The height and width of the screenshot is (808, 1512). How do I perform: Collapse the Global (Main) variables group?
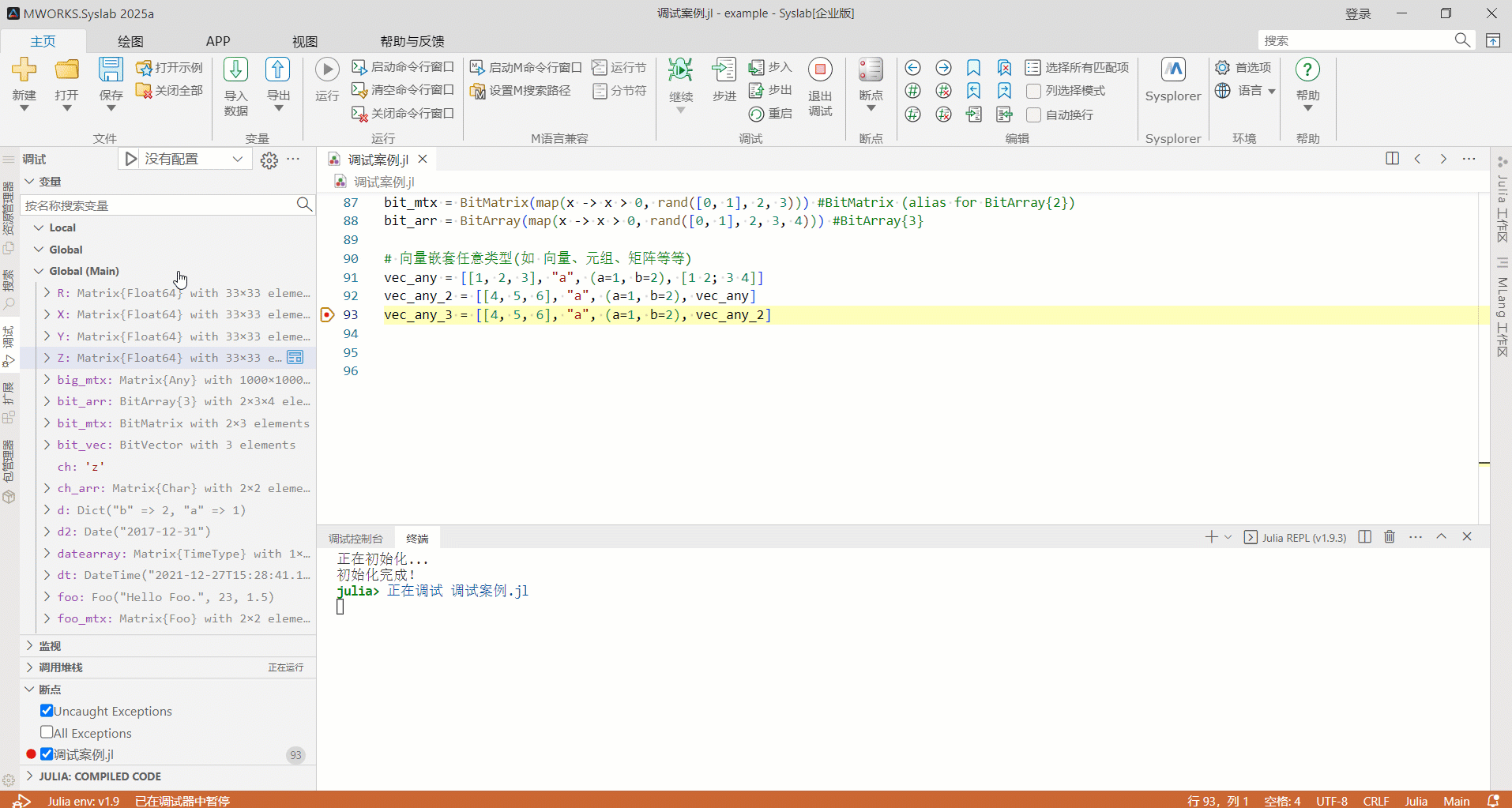click(38, 270)
